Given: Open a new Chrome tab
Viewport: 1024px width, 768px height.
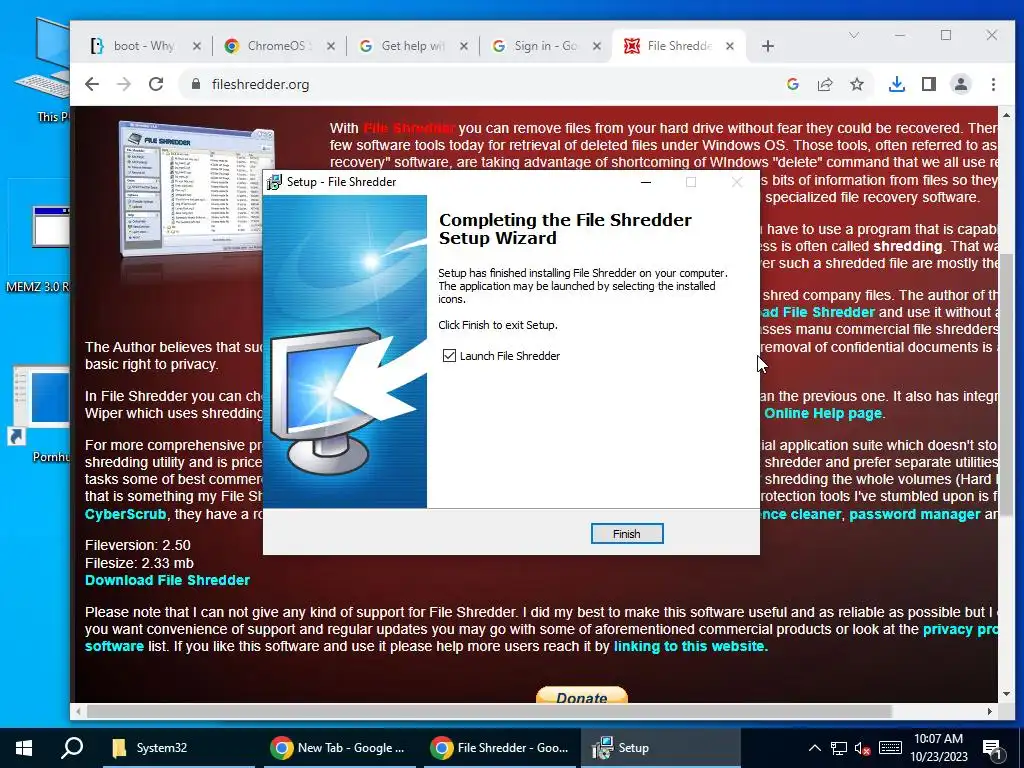Looking at the screenshot, I should pyautogui.click(x=768, y=46).
